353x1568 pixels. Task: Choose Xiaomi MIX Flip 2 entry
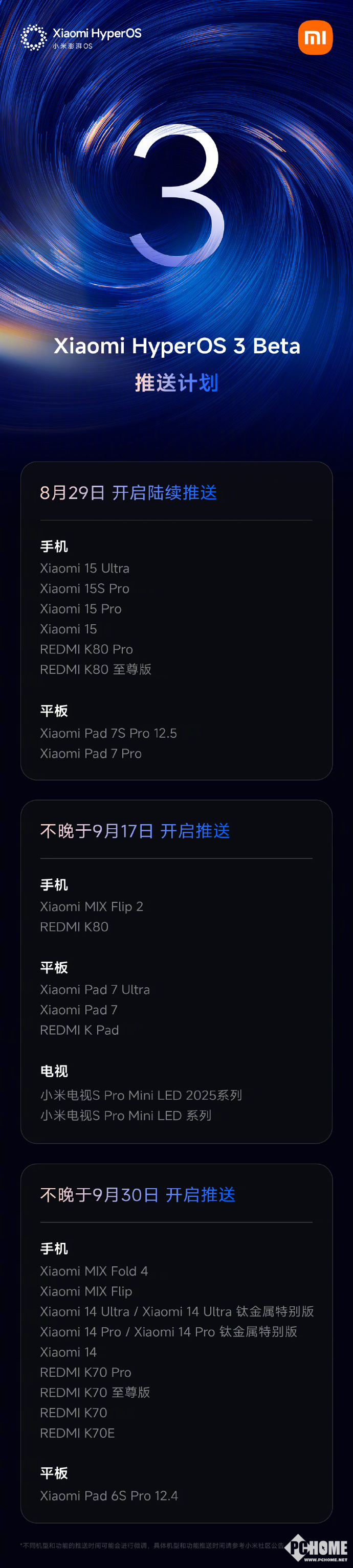pos(91,906)
